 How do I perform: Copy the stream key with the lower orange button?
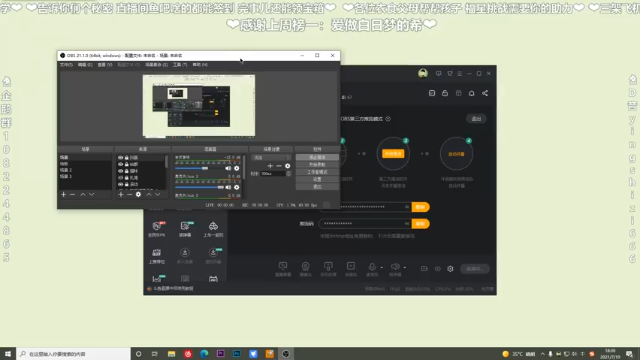pyautogui.click(x=420, y=224)
